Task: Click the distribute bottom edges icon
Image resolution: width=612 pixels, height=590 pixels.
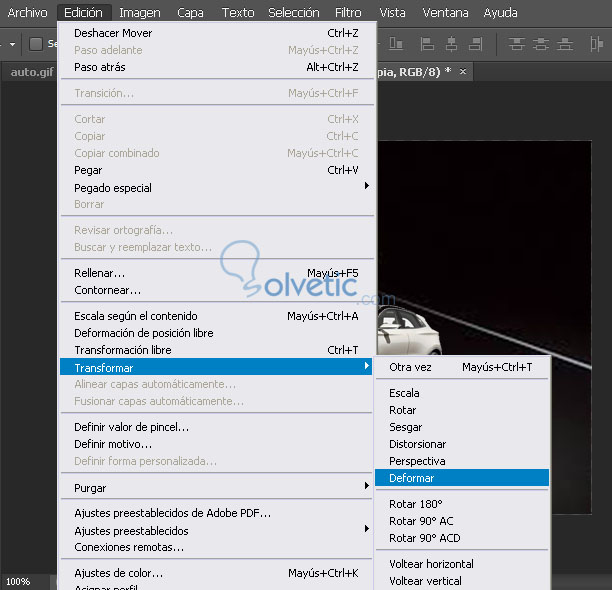Action: pyautogui.click(x=565, y=44)
